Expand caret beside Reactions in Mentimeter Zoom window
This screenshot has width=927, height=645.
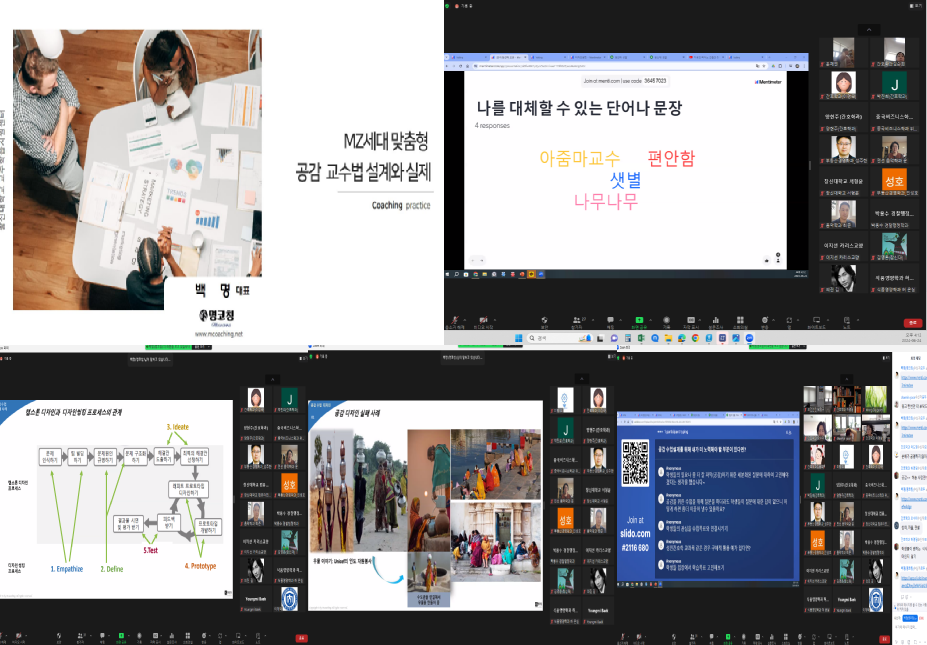(x=773, y=320)
